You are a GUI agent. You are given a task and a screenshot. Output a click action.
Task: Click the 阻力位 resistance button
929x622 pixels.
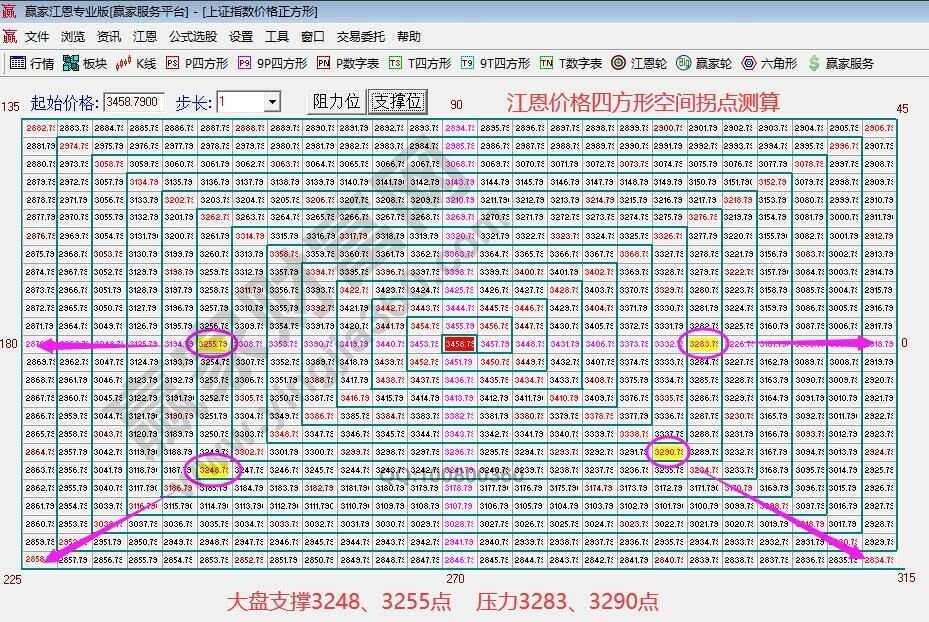pos(337,102)
